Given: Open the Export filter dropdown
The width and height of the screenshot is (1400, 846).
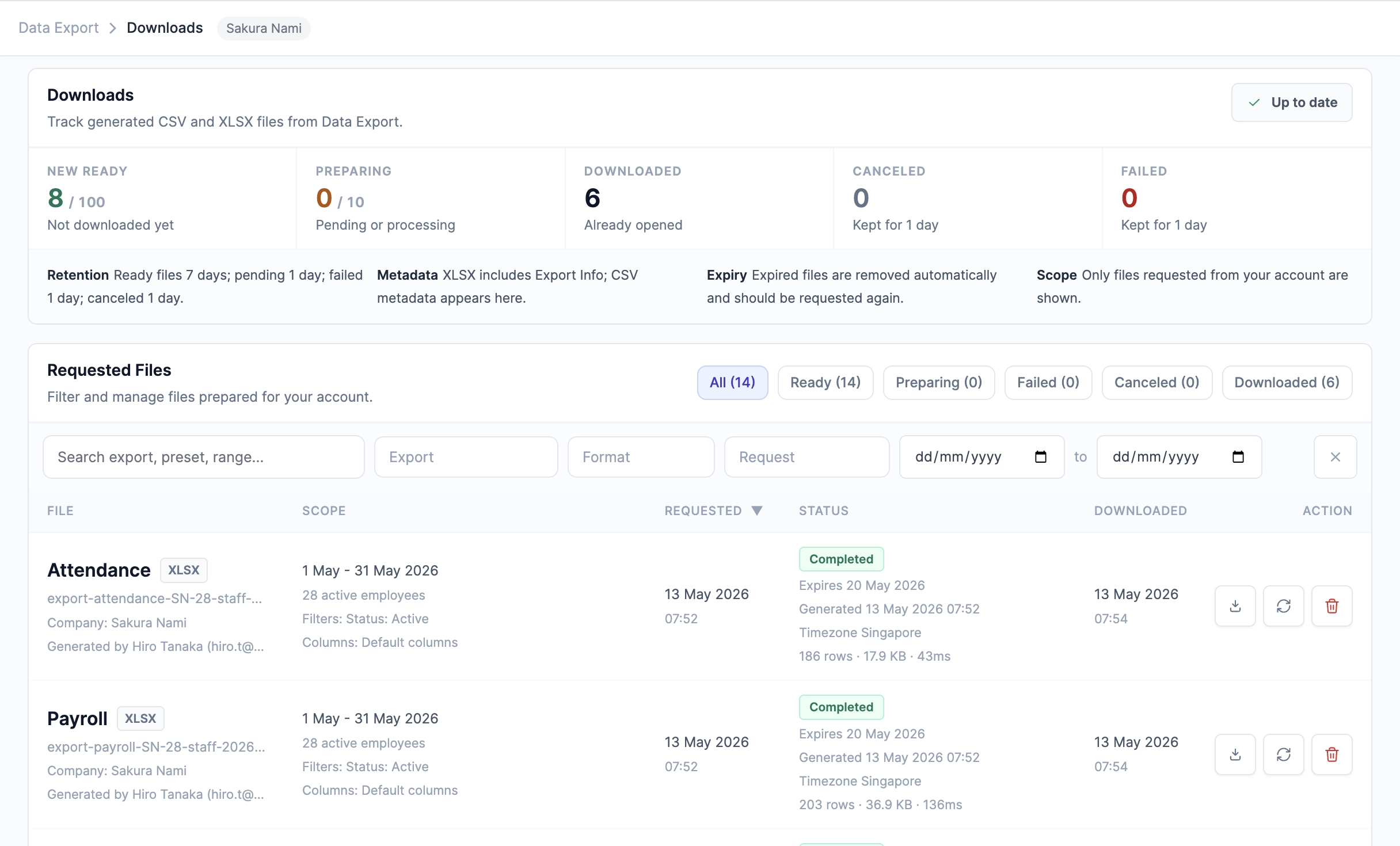Looking at the screenshot, I should point(466,457).
